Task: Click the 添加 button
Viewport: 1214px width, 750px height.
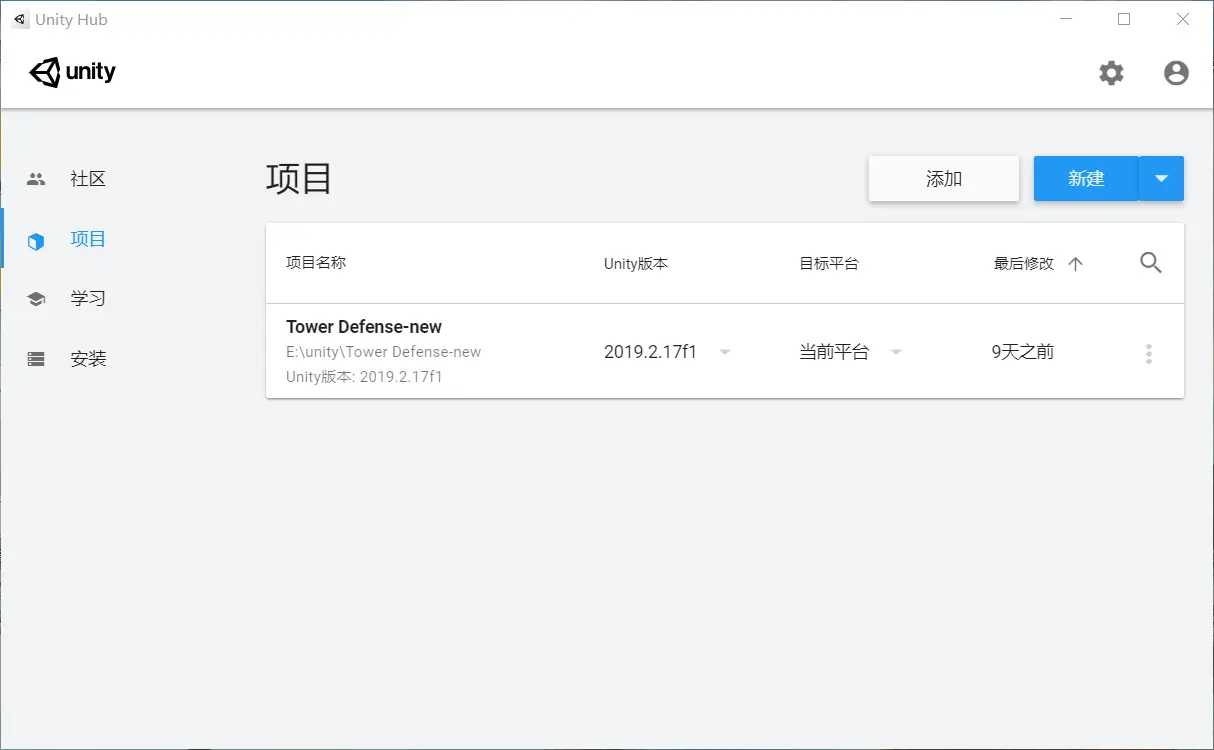Action: 944,178
